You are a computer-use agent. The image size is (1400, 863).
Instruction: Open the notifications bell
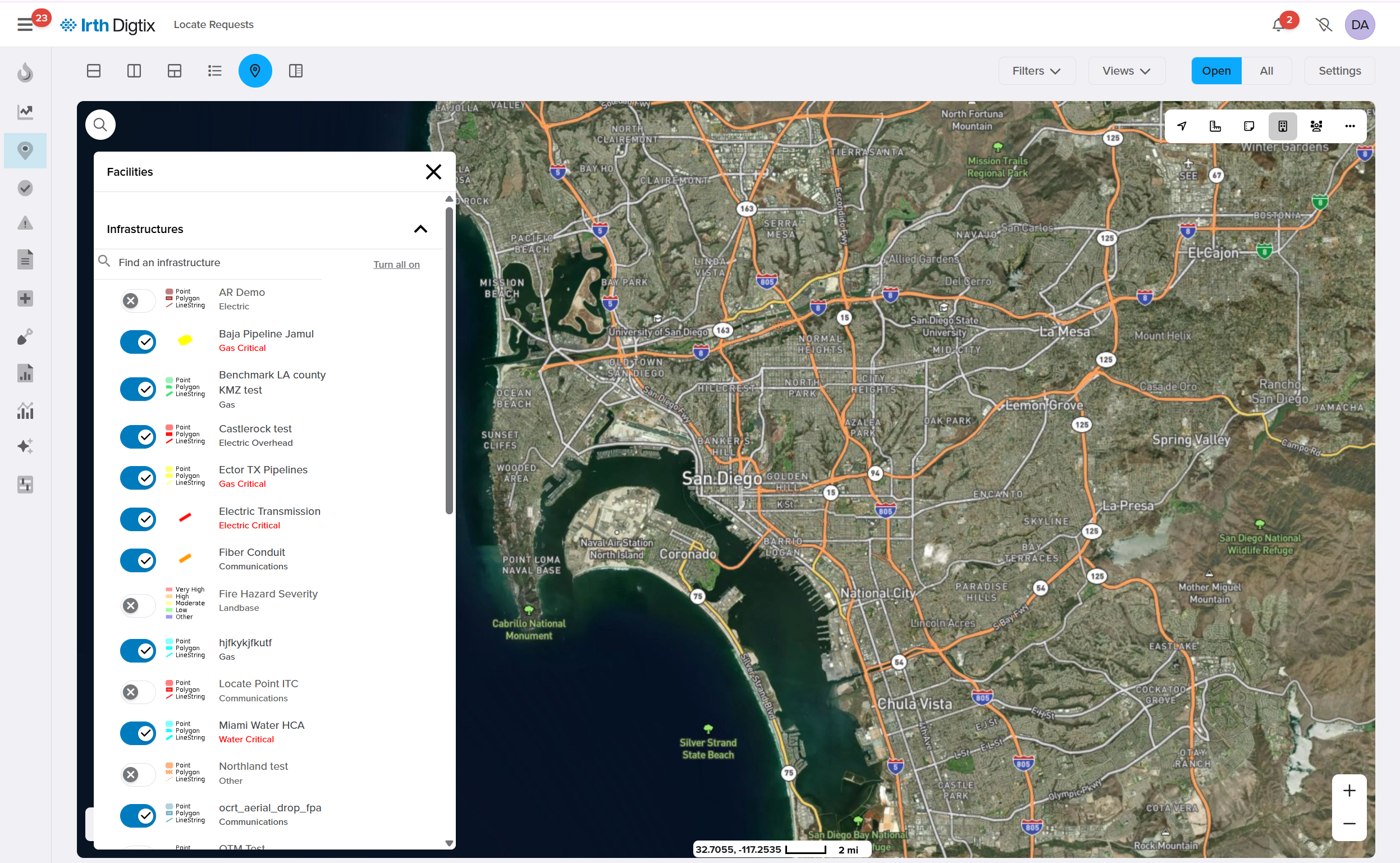1278,25
